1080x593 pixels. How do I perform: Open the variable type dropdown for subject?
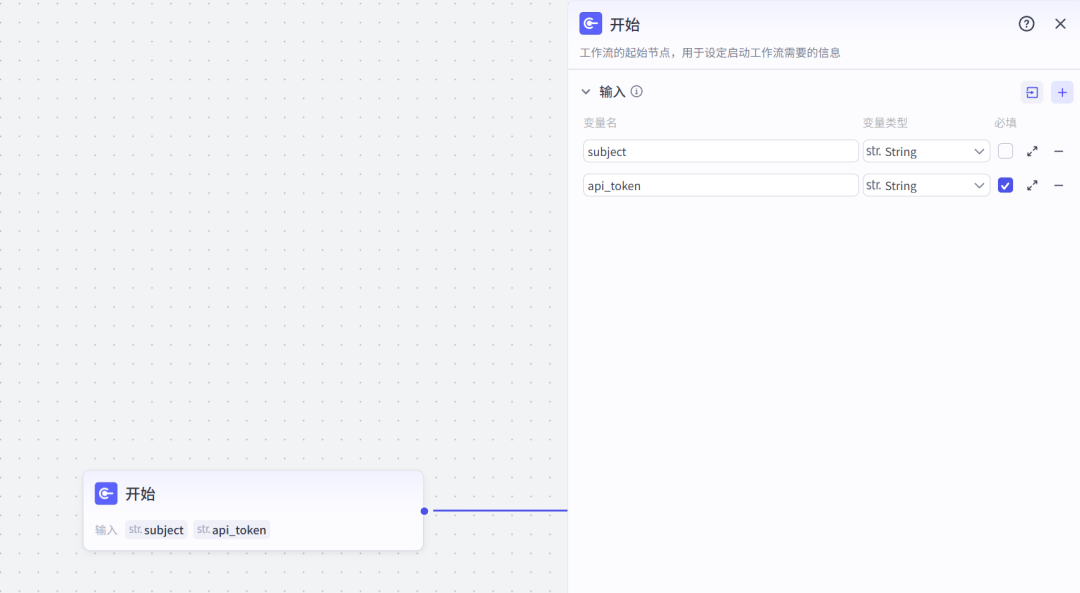point(925,151)
